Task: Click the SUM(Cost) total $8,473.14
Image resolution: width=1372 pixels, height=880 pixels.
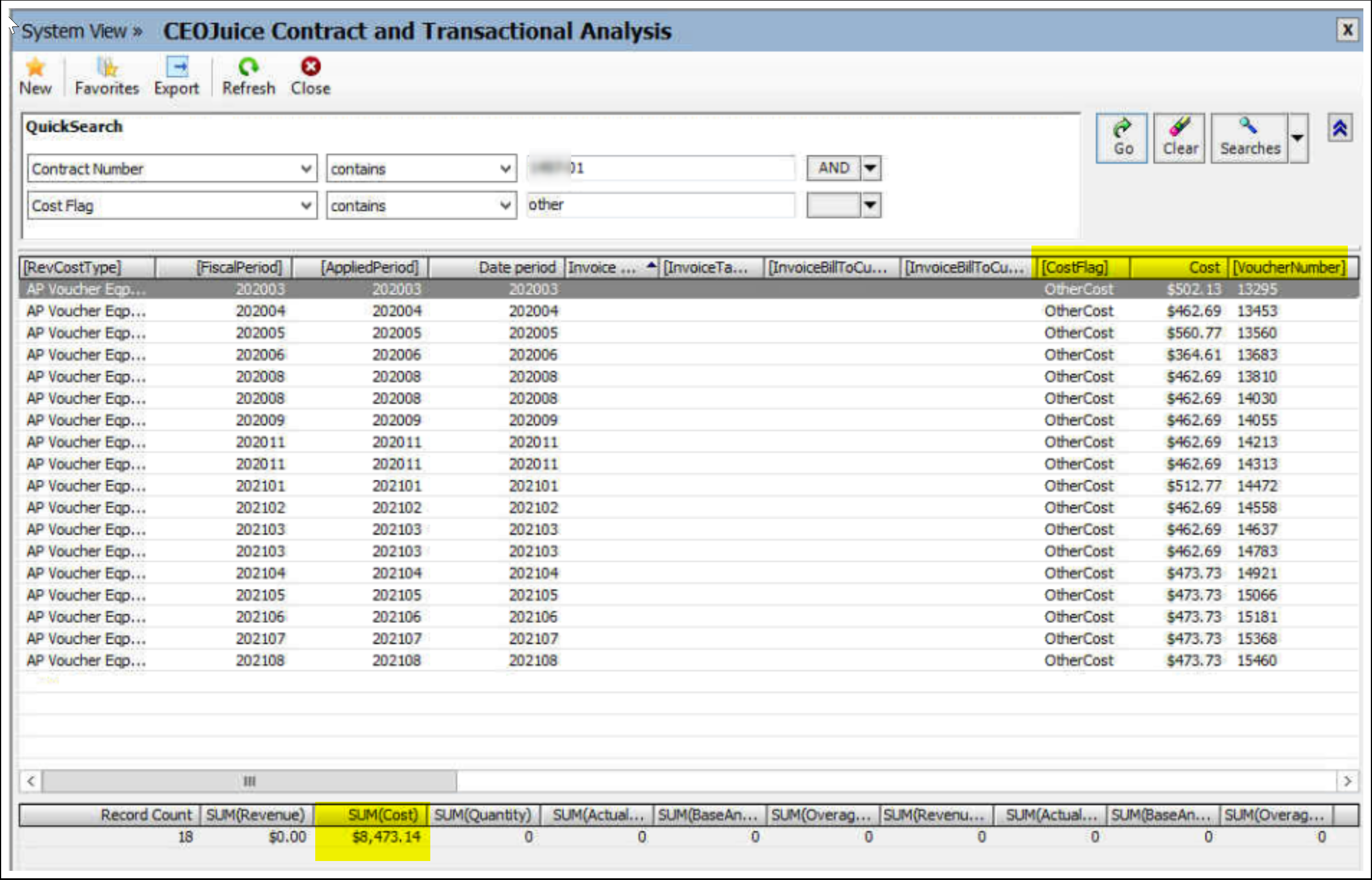Action: point(386,837)
